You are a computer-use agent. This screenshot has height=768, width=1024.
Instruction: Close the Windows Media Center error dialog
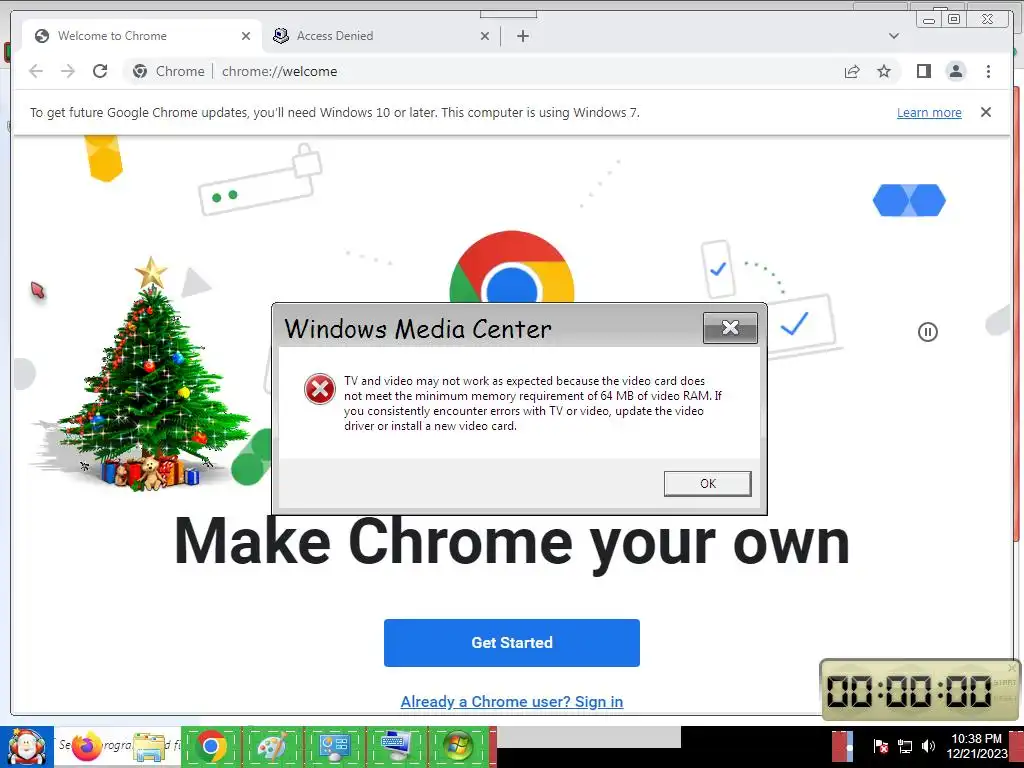click(x=730, y=328)
